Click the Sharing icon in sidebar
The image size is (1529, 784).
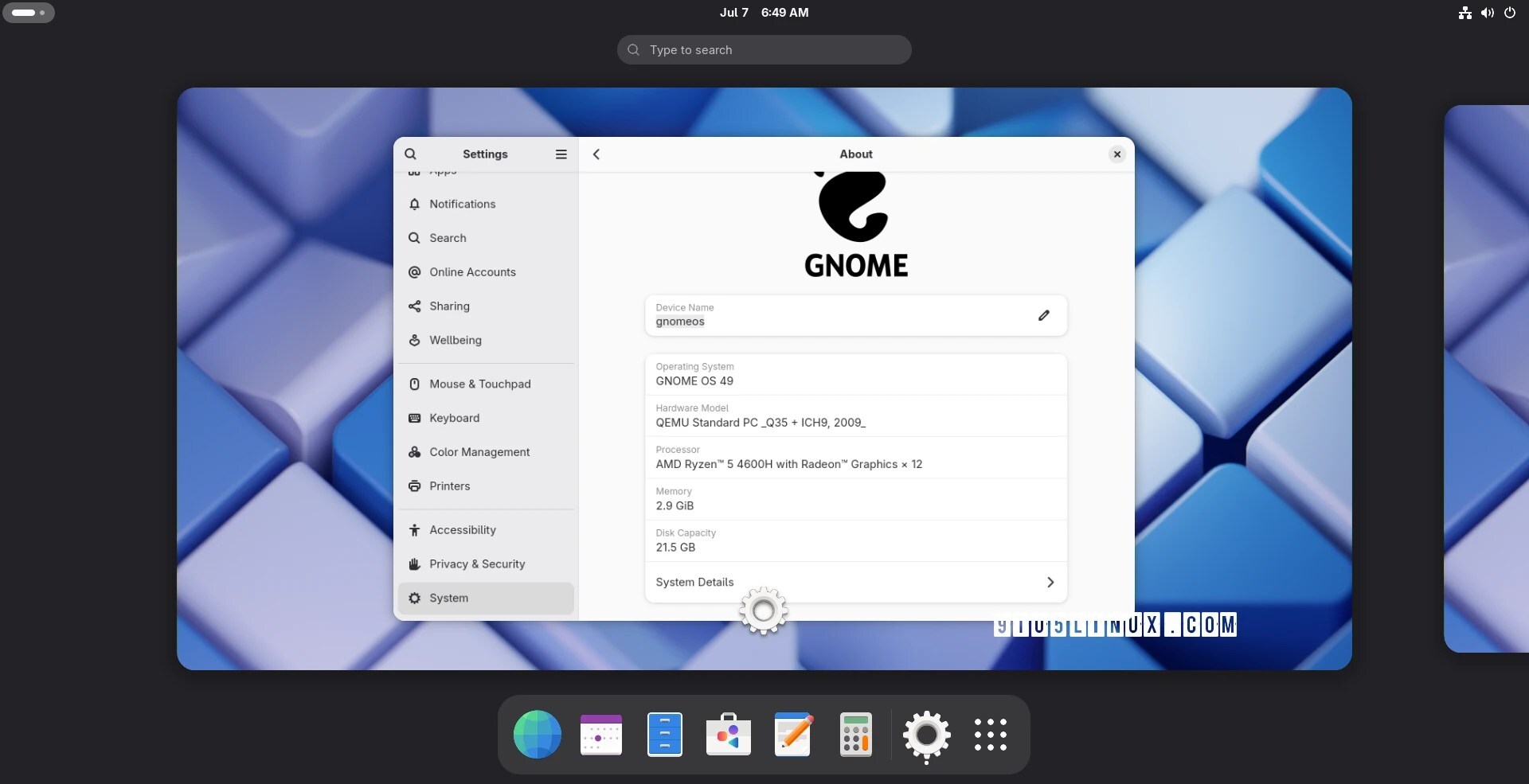414,306
